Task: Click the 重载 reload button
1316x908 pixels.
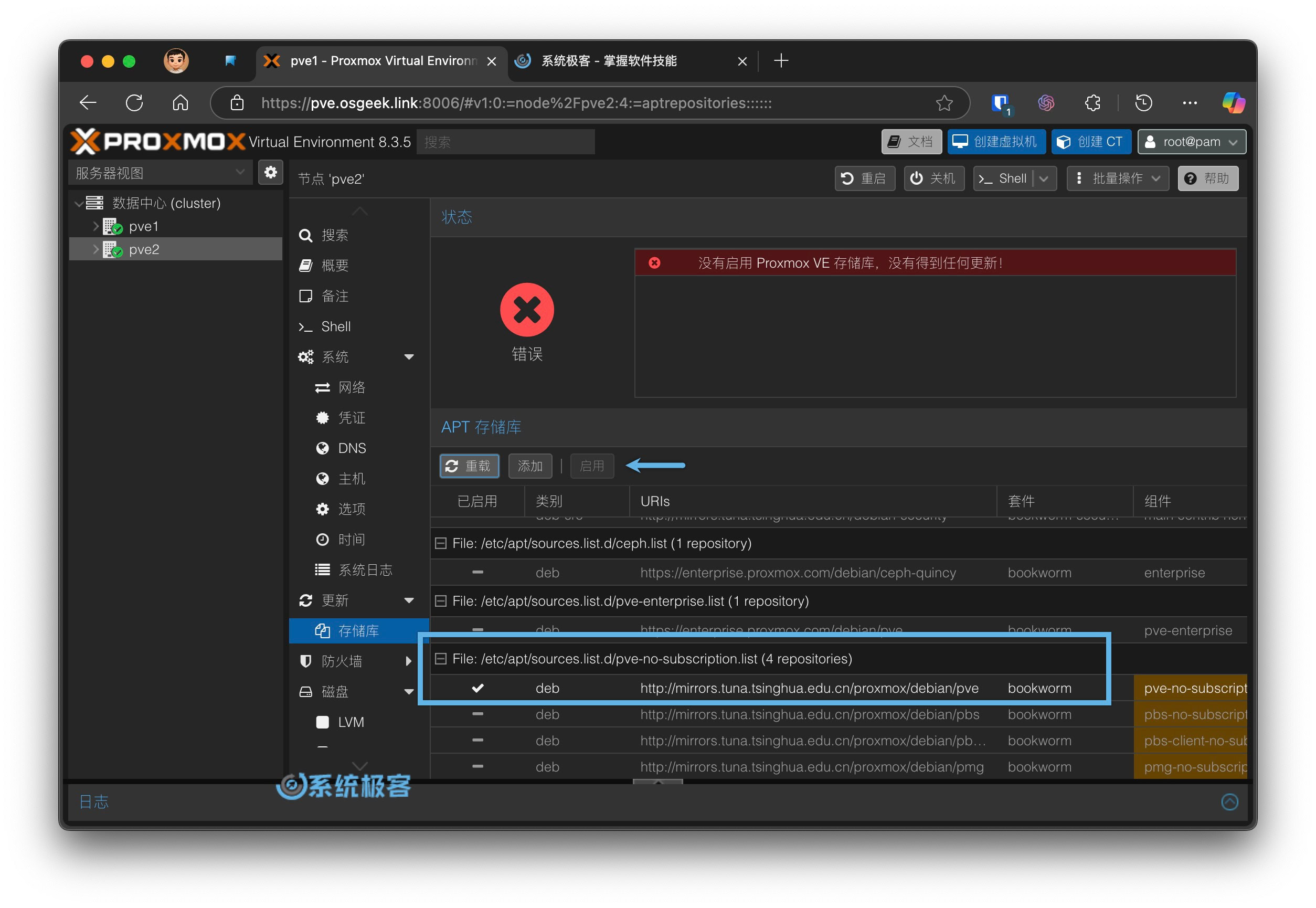Action: 469,467
